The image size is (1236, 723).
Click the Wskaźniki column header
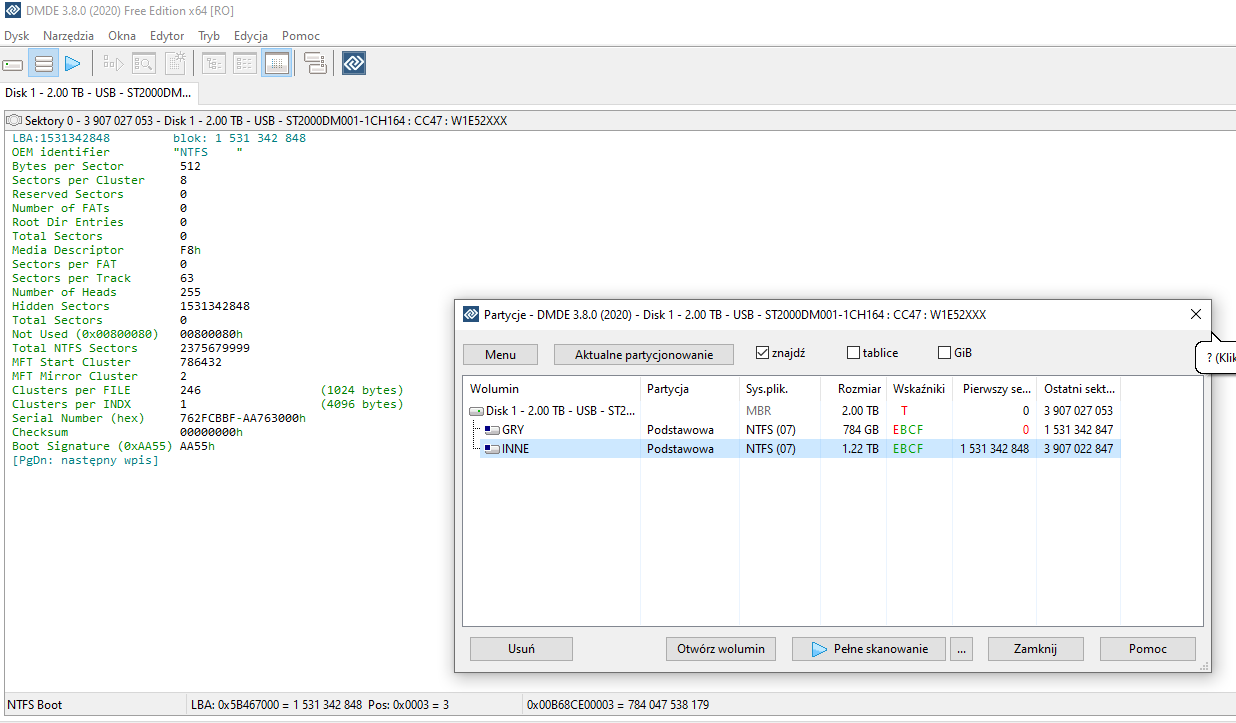[919, 389]
